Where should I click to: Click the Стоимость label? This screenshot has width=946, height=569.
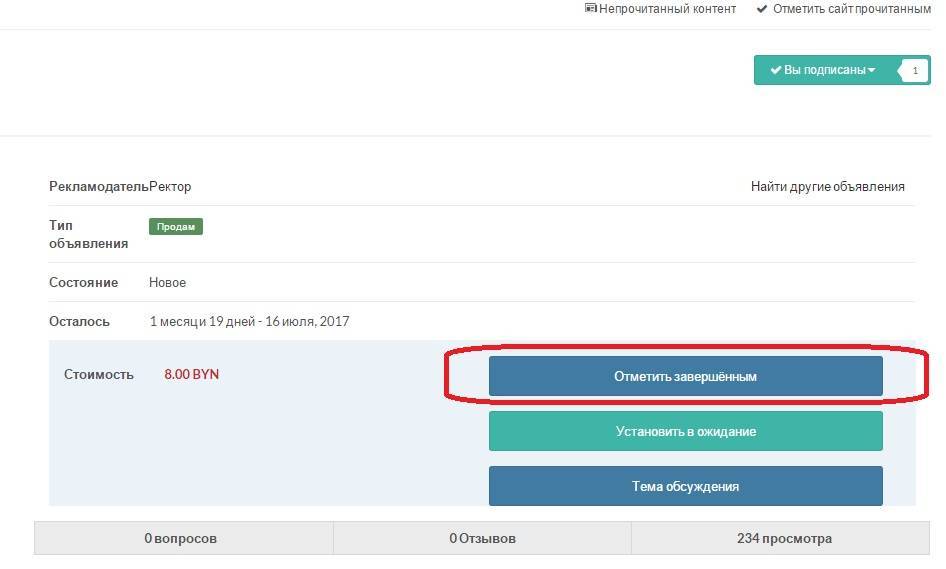[98, 375]
